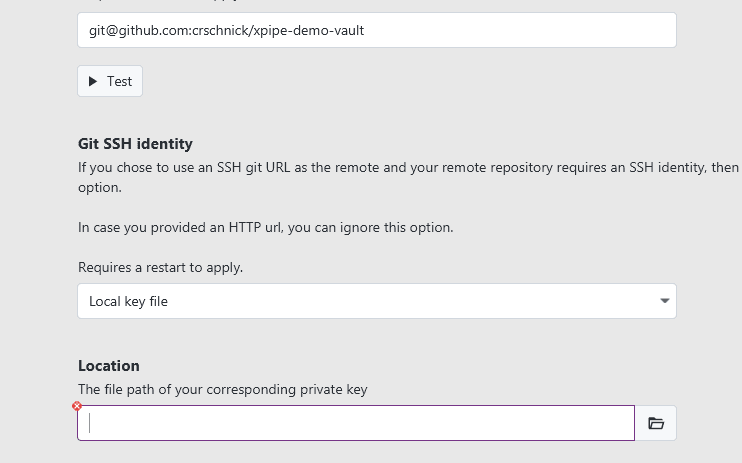Click the play triangle icon beside Test
This screenshot has height=463, width=742.
tap(93, 81)
